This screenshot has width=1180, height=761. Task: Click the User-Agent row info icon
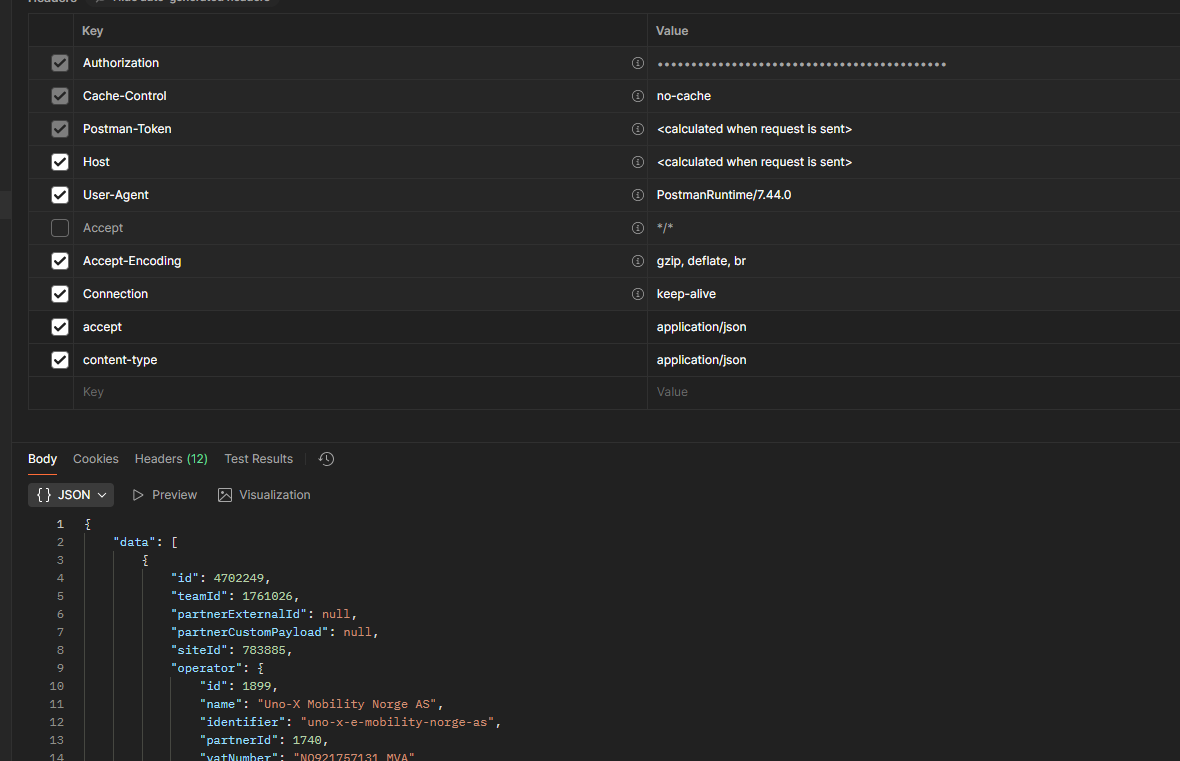point(637,195)
